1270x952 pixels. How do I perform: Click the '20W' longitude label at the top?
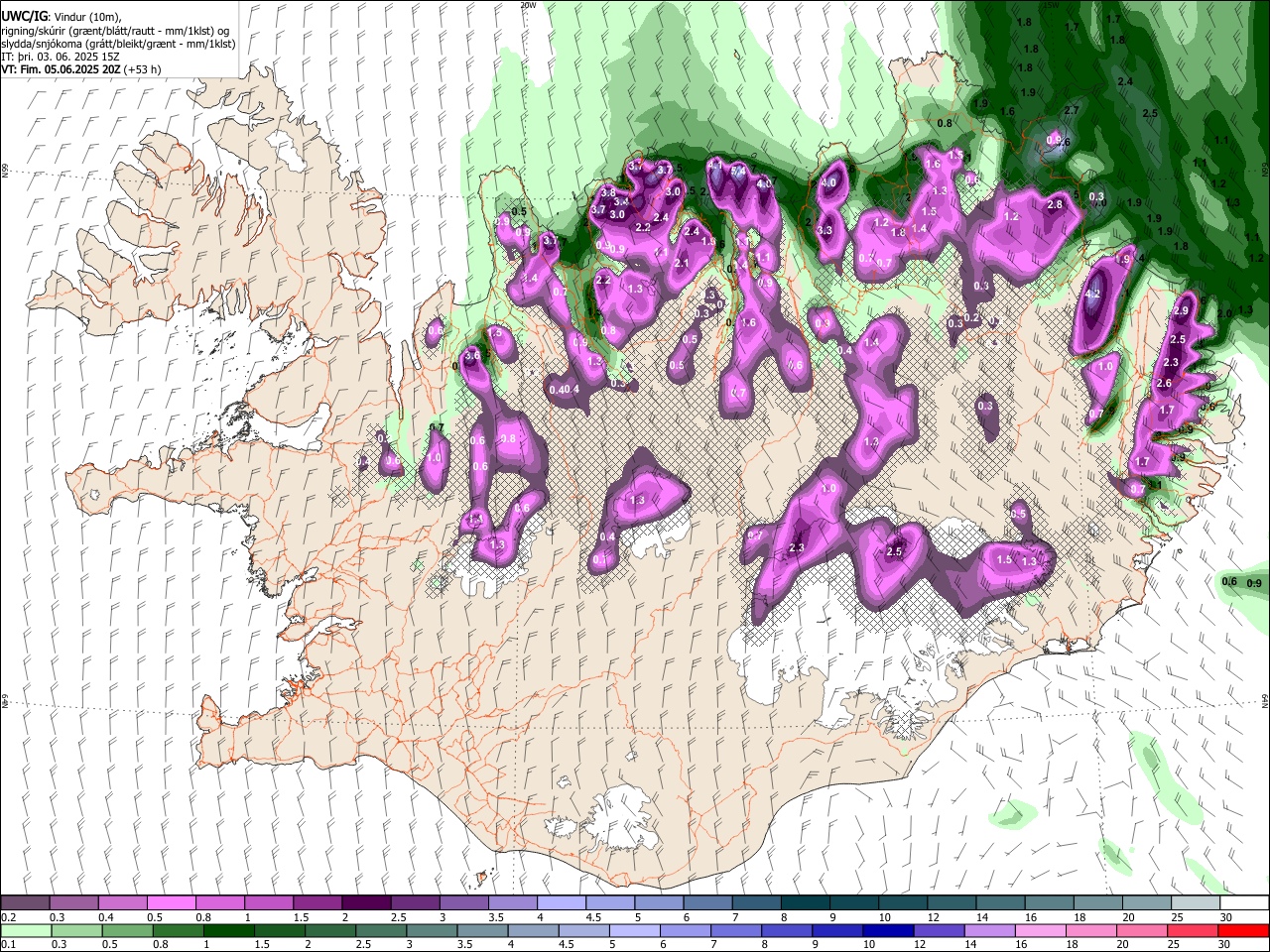coord(528,5)
